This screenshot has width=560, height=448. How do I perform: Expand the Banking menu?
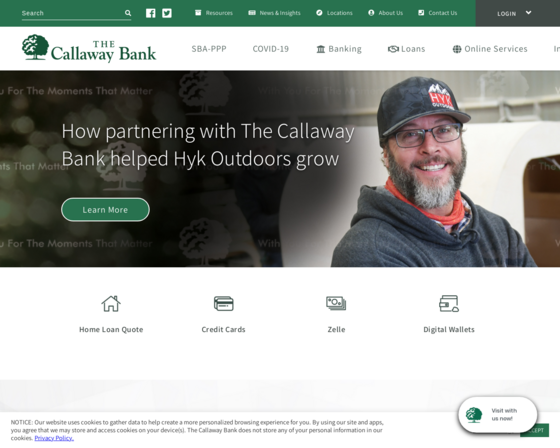pos(339,49)
